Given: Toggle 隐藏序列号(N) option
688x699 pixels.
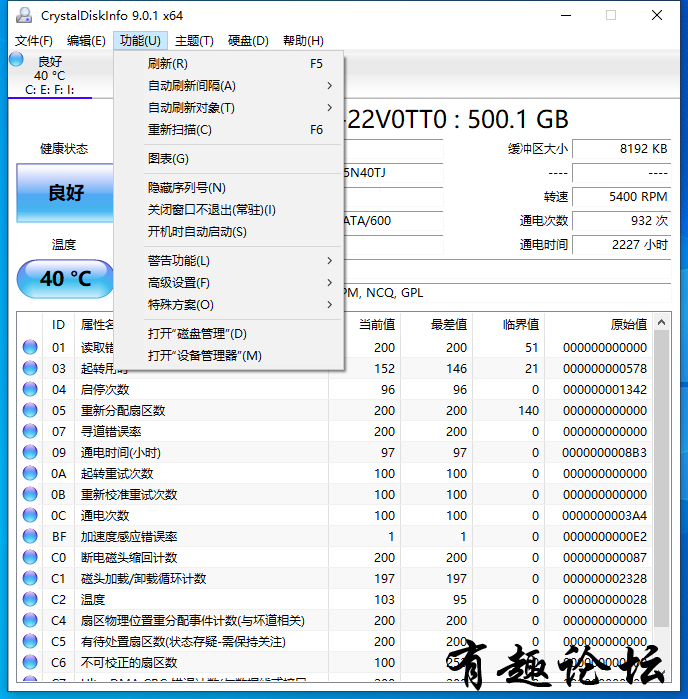Looking at the screenshot, I should pos(229,188).
